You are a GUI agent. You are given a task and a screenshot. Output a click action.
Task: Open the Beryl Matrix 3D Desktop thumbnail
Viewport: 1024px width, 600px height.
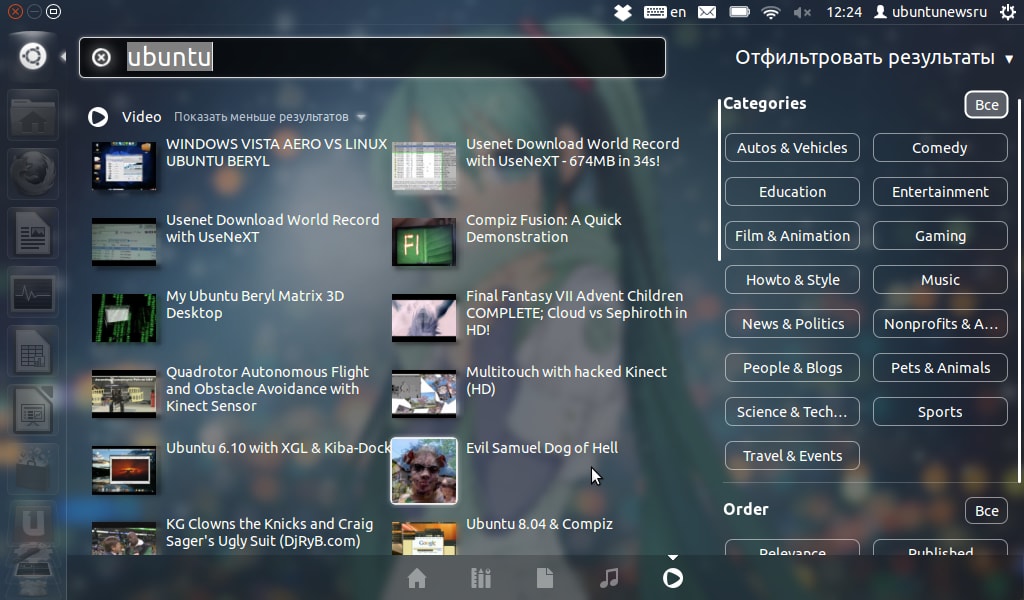coord(124,318)
